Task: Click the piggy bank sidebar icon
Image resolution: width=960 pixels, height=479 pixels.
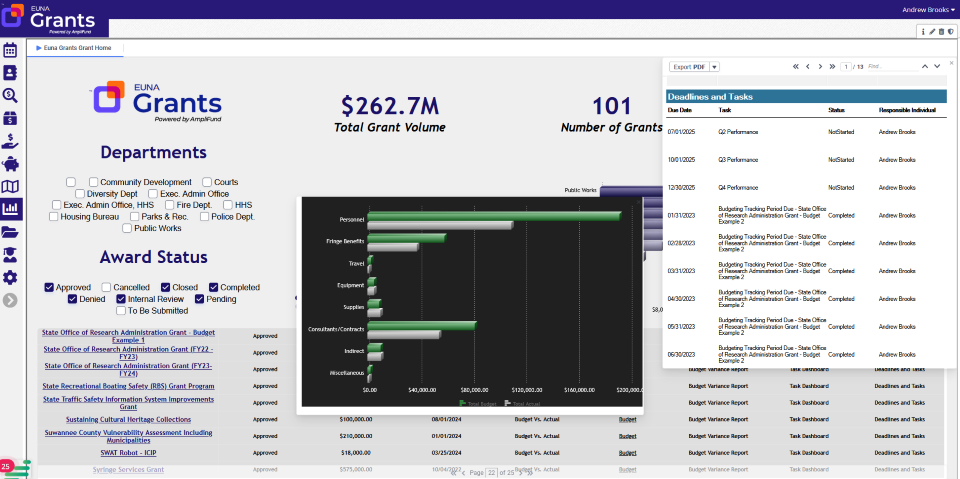Action: coord(11,163)
